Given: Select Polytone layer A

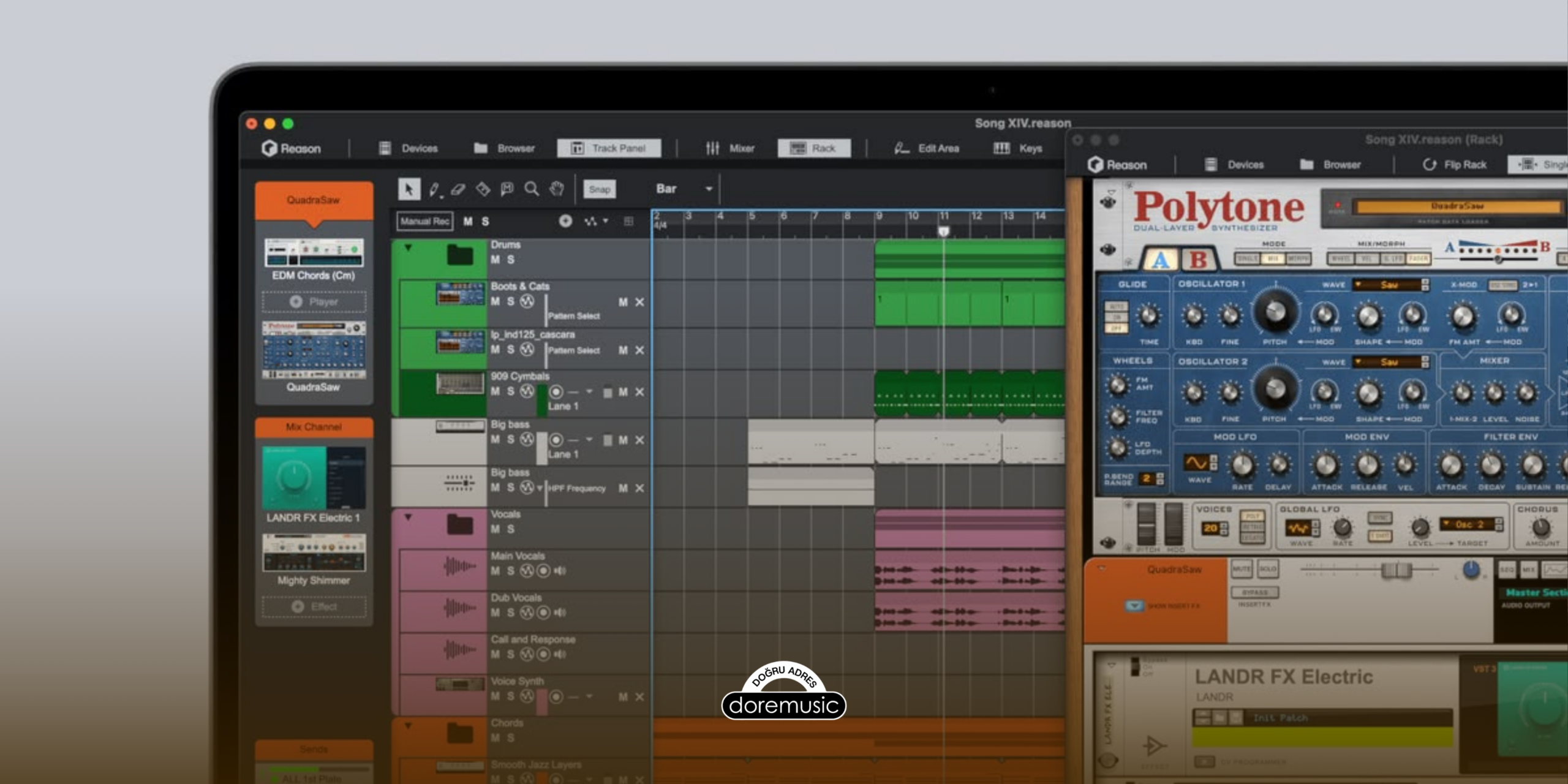Looking at the screenshot, I should coord(1160,260).
